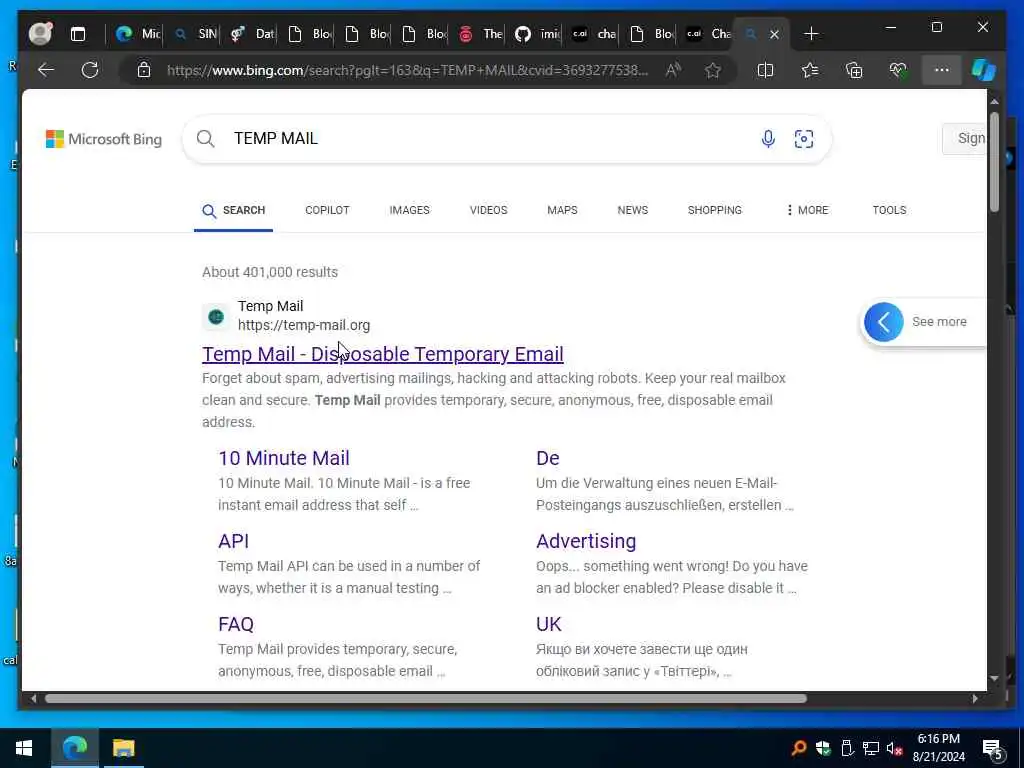Open the tab actions menu icon

pyautogui.click(x=78, y=34)
